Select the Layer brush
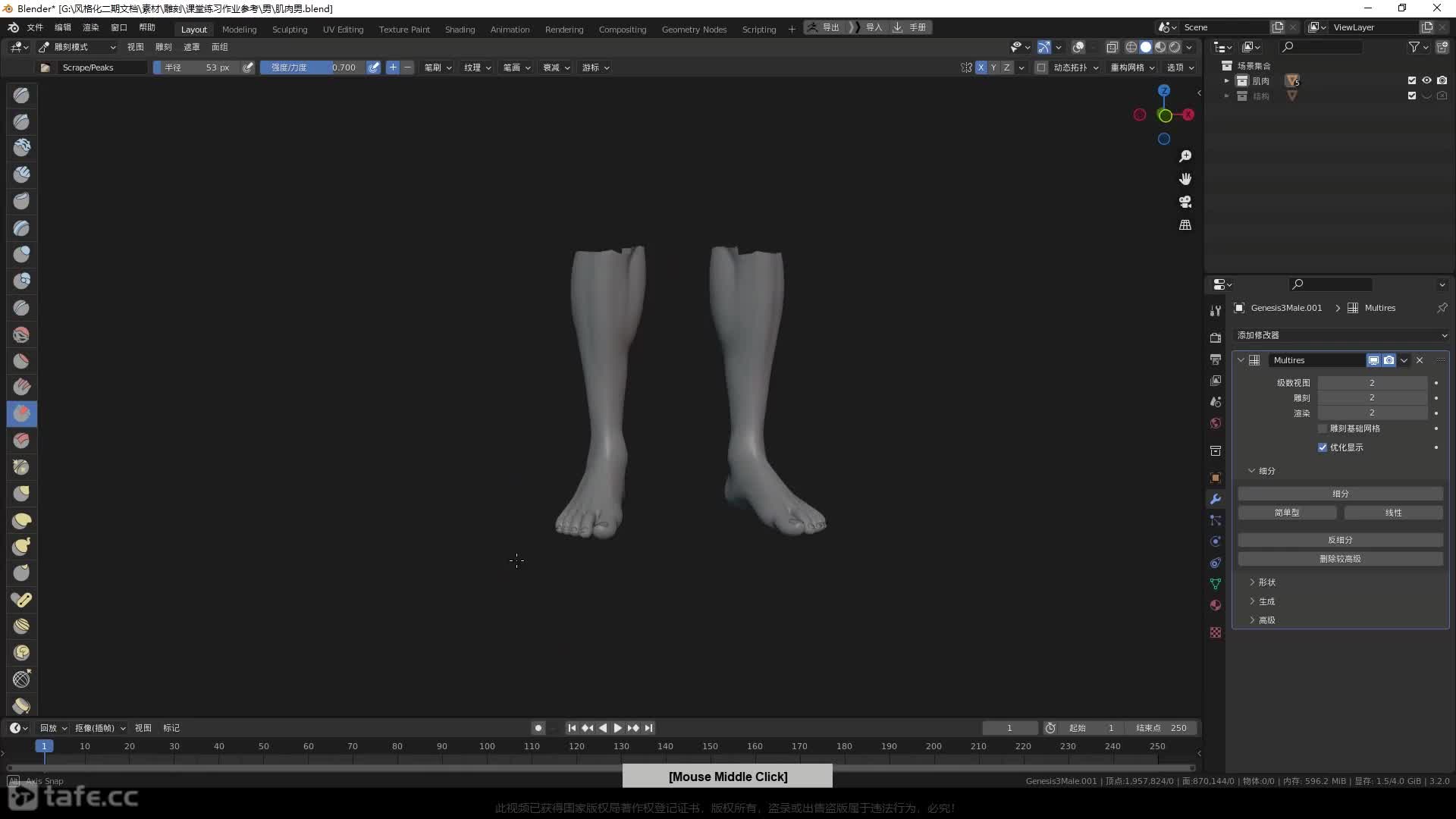 (21, 227)
